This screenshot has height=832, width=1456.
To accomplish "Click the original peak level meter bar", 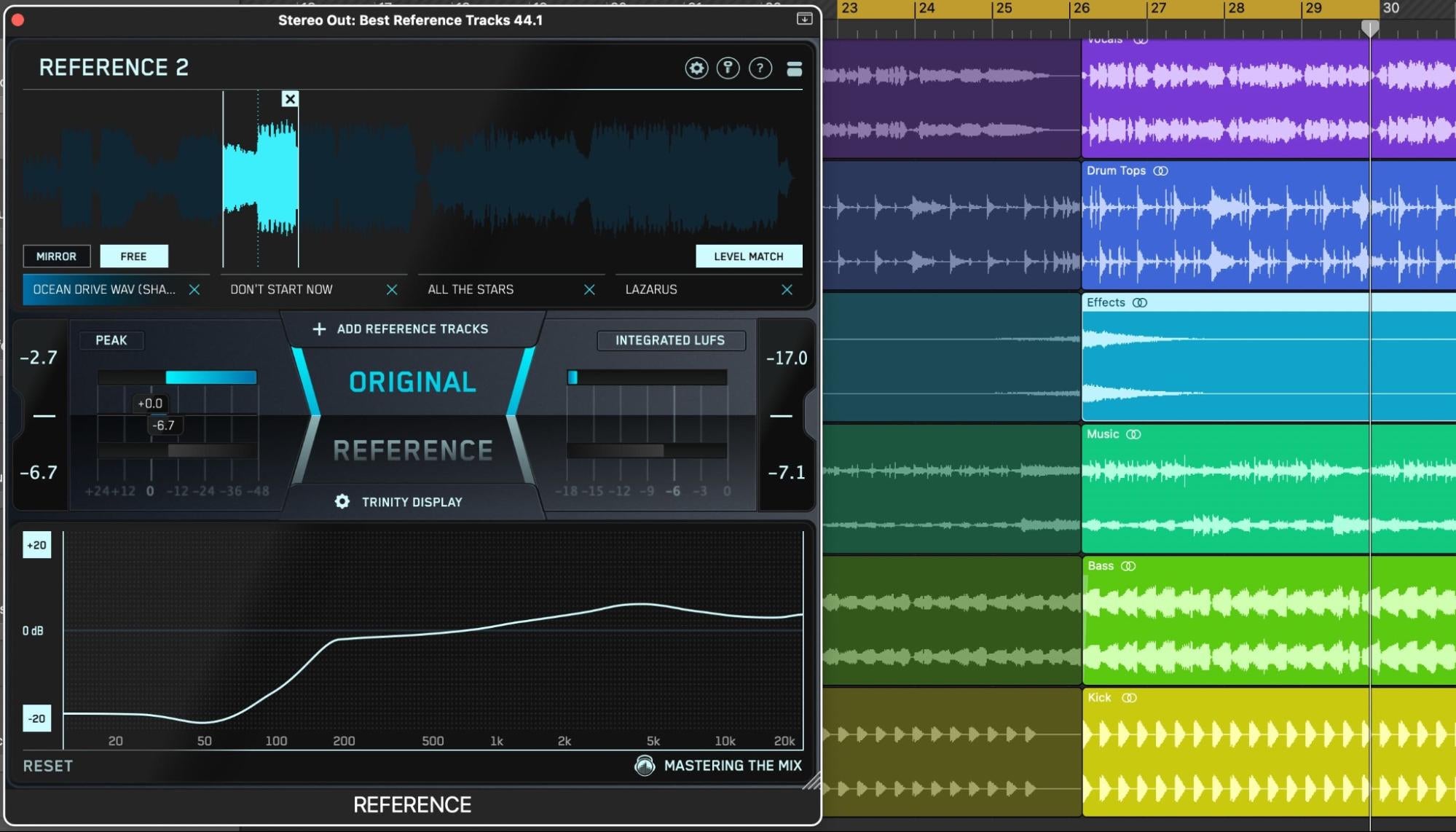I will click(178, 377).
